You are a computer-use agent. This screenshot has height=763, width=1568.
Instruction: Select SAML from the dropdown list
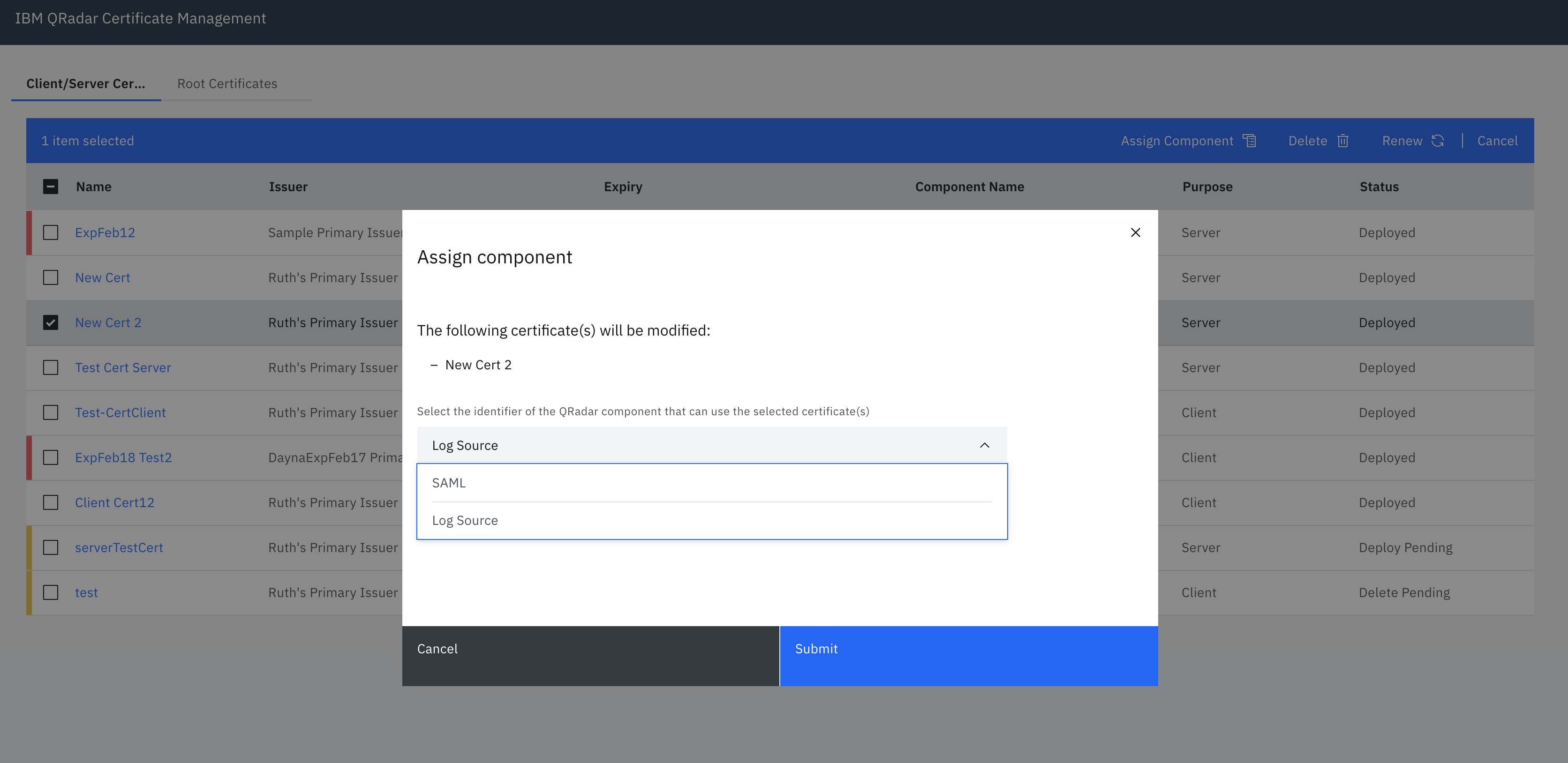click(449, 483)
